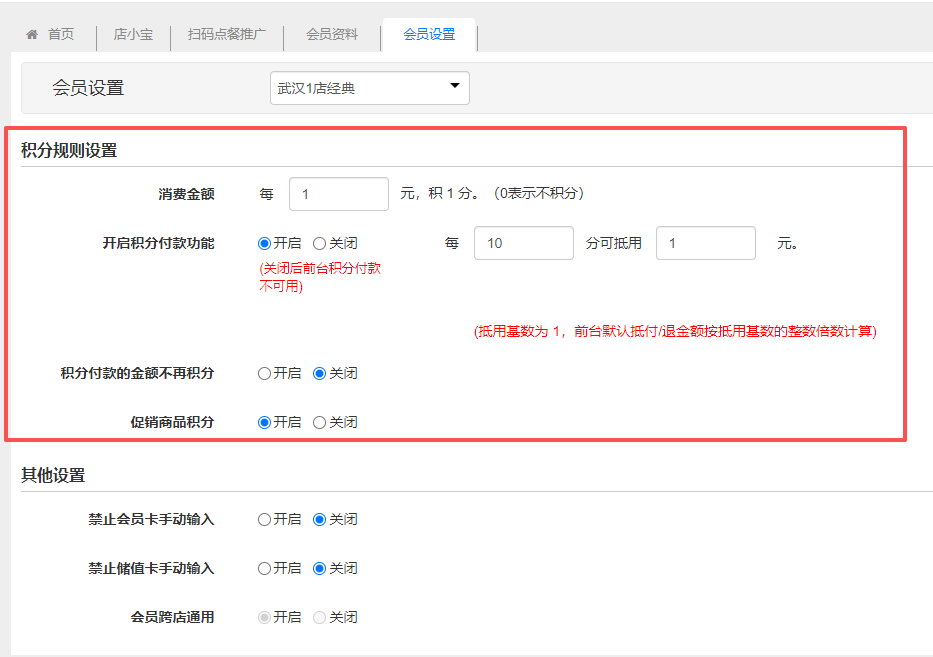Turn on 积分付款的金额不再积分
933x657 pixels.
point(265,373)
